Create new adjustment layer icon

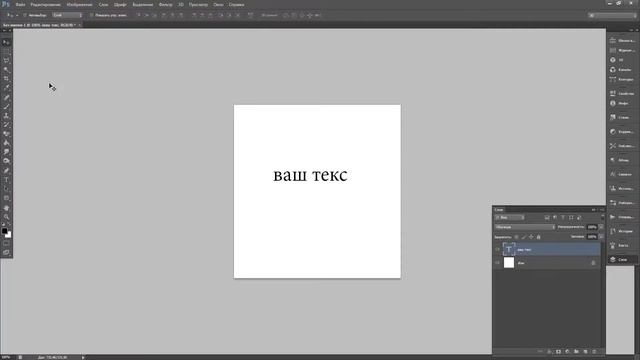[x=567, y=351]
